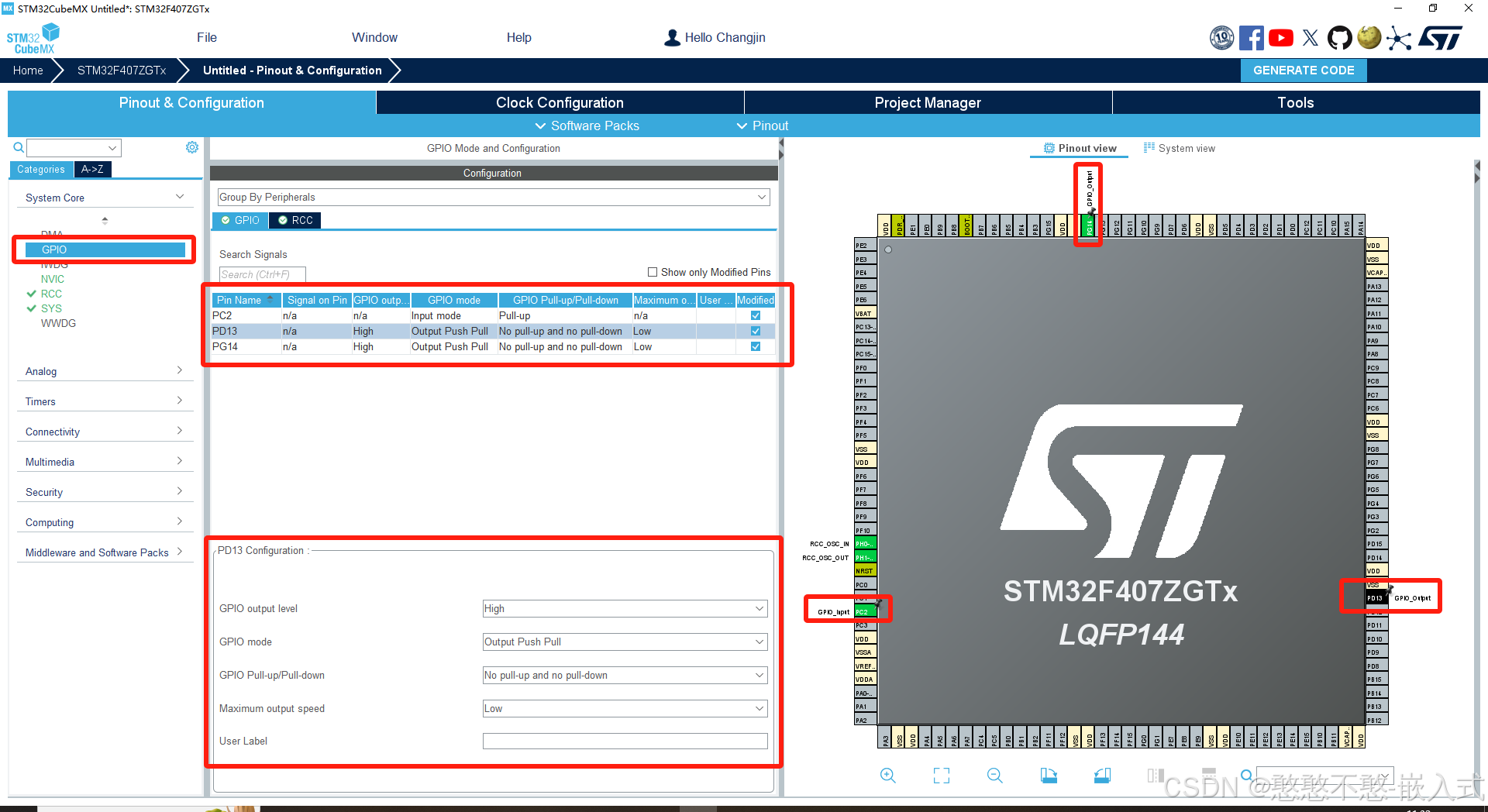Click the STM32CubeMX logo
Image resolution: width=1488 pixels, height=812 pixels.
(x=33, y=39)
